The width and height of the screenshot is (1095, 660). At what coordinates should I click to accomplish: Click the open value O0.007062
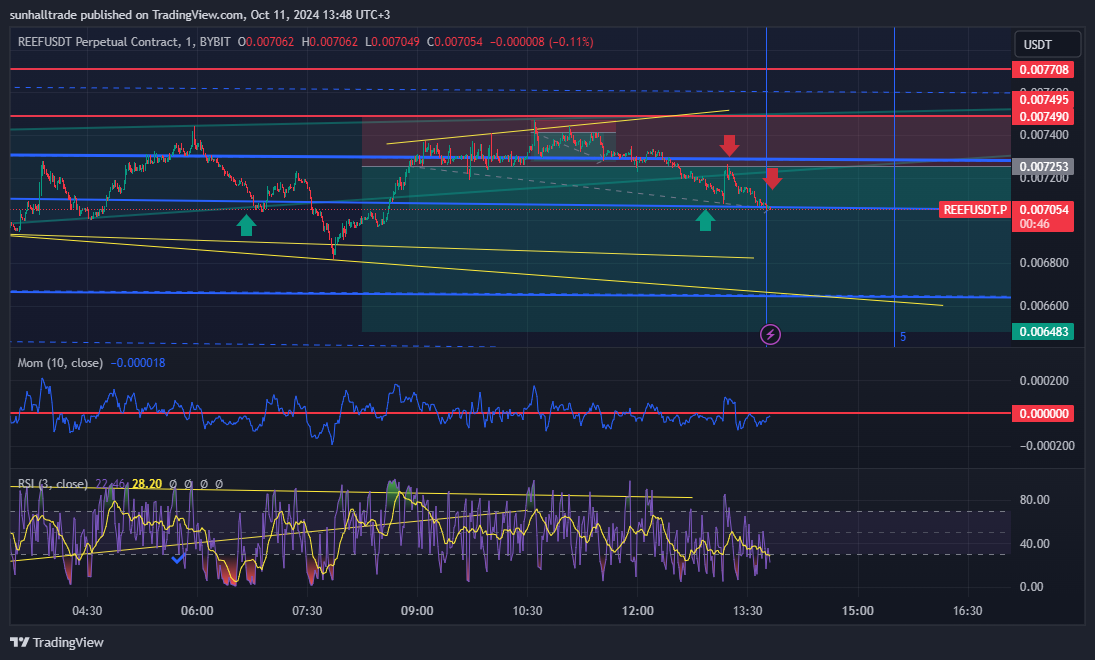pyautogui.click(x=266, y=42)
